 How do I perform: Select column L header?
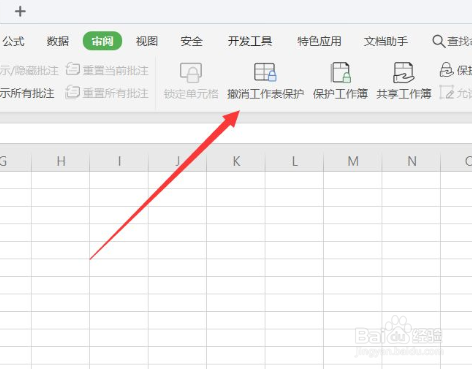(294, 161)
